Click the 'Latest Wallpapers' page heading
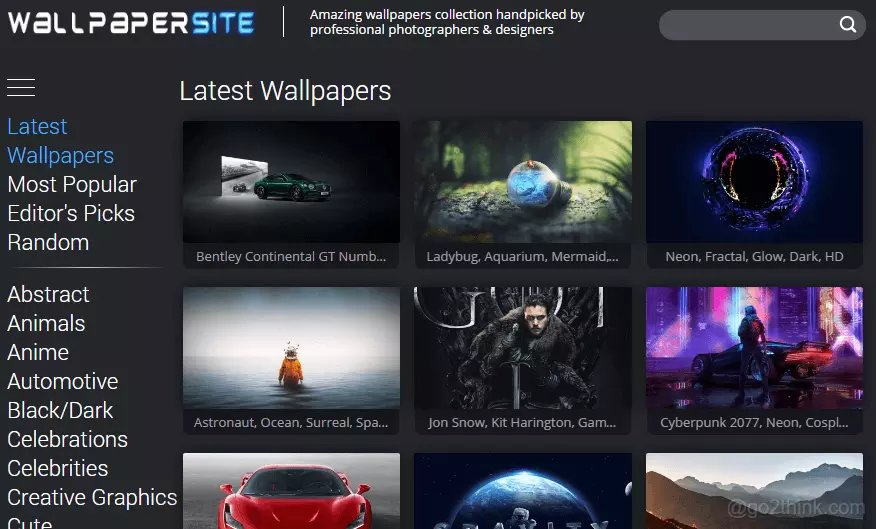The width and height of the screenshot is (876, 529). click(285, 91)
